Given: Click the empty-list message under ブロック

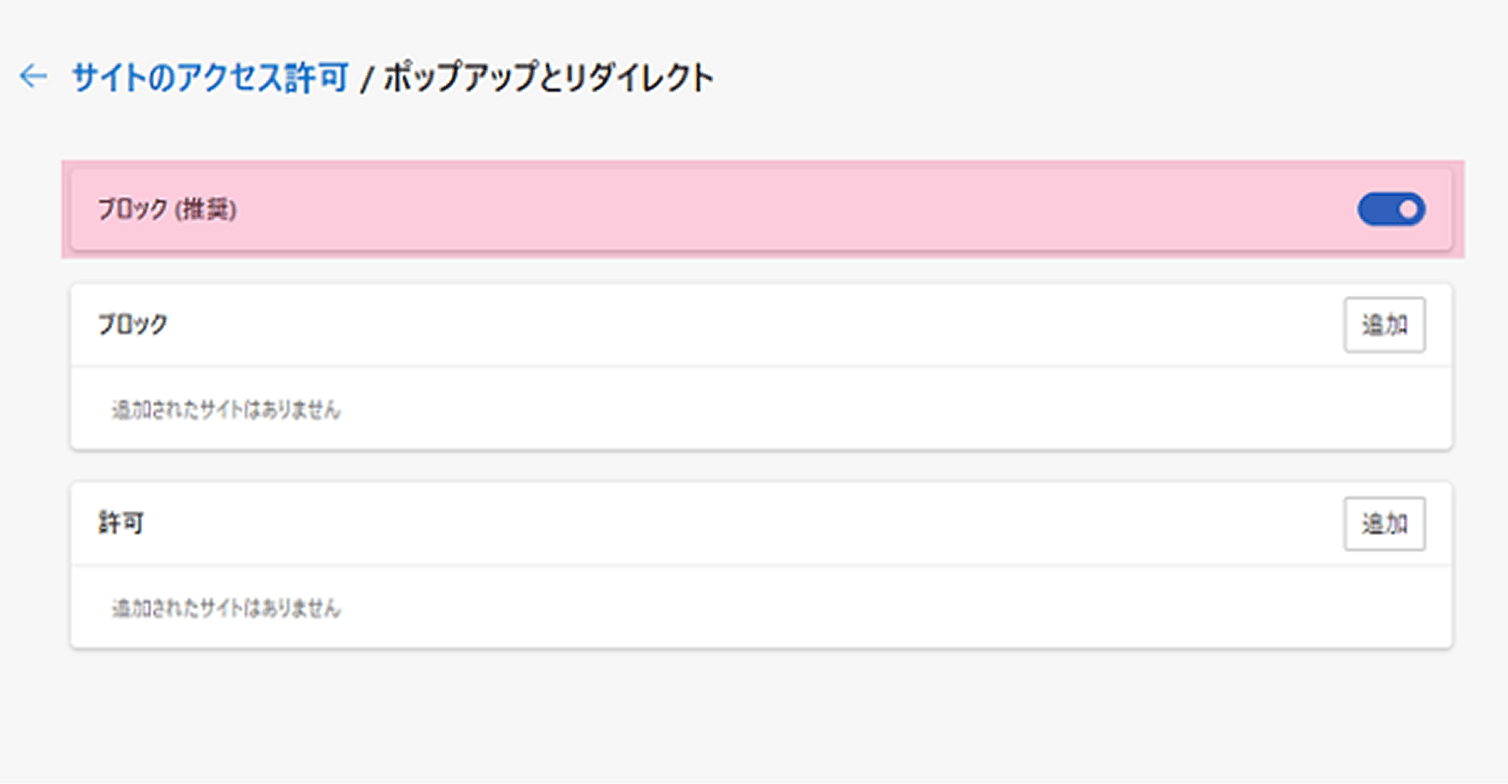Looking at the screenshot, I should (226, 410).
